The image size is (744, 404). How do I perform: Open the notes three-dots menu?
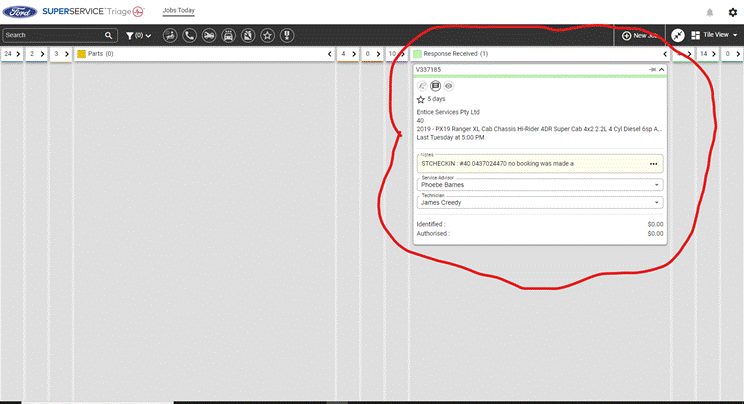click(x=653, y=164)
